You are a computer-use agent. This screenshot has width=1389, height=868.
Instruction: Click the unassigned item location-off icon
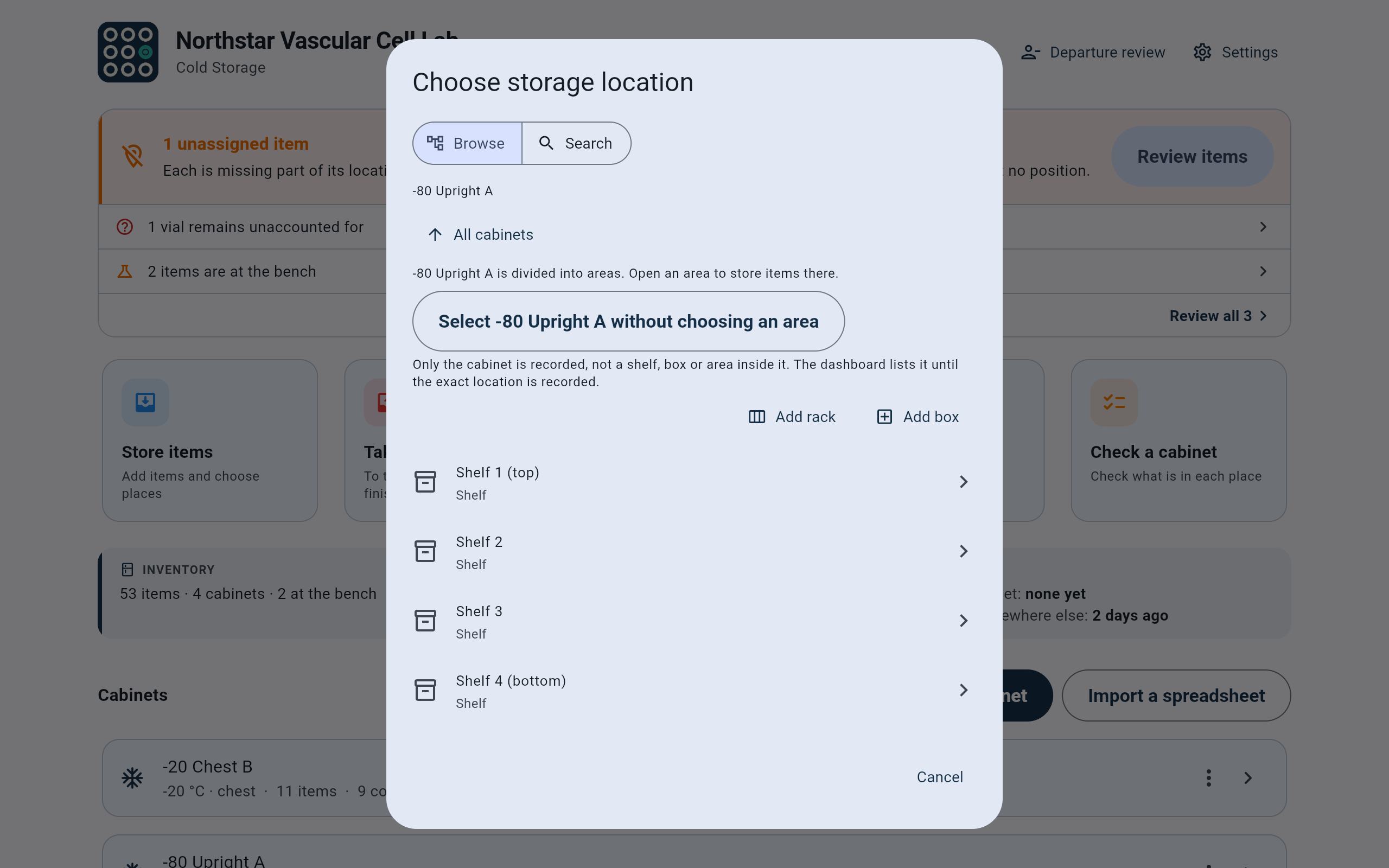click(132, 156)
